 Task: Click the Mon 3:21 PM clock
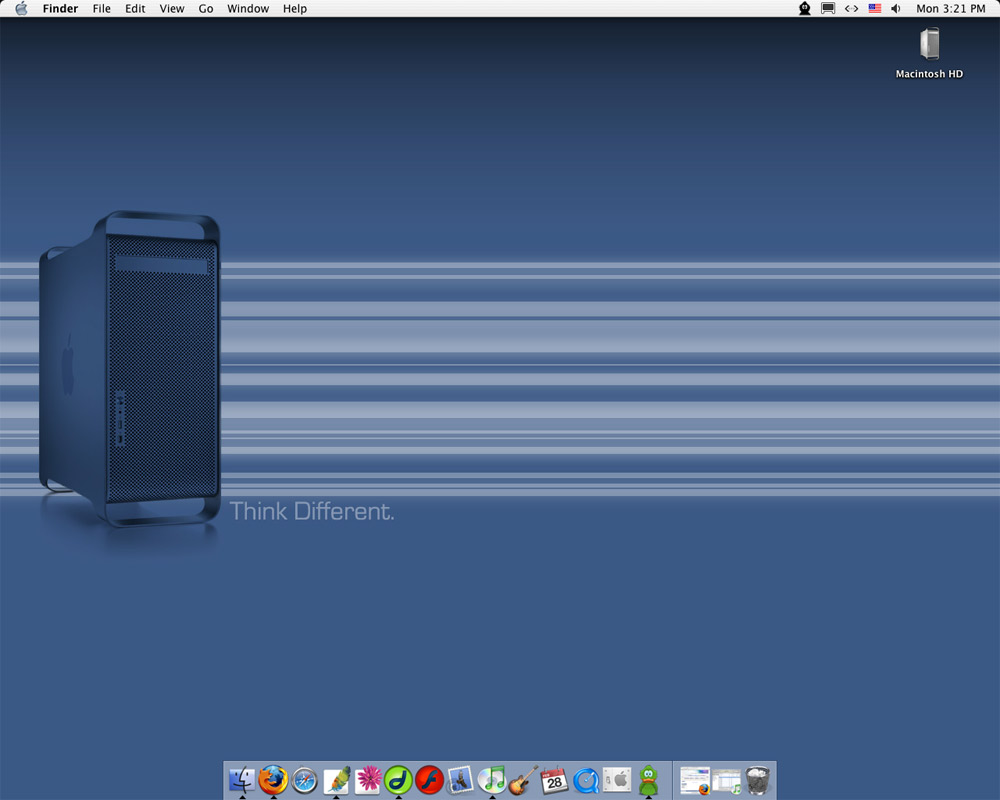pyautogui.click(x=950, y=8)
